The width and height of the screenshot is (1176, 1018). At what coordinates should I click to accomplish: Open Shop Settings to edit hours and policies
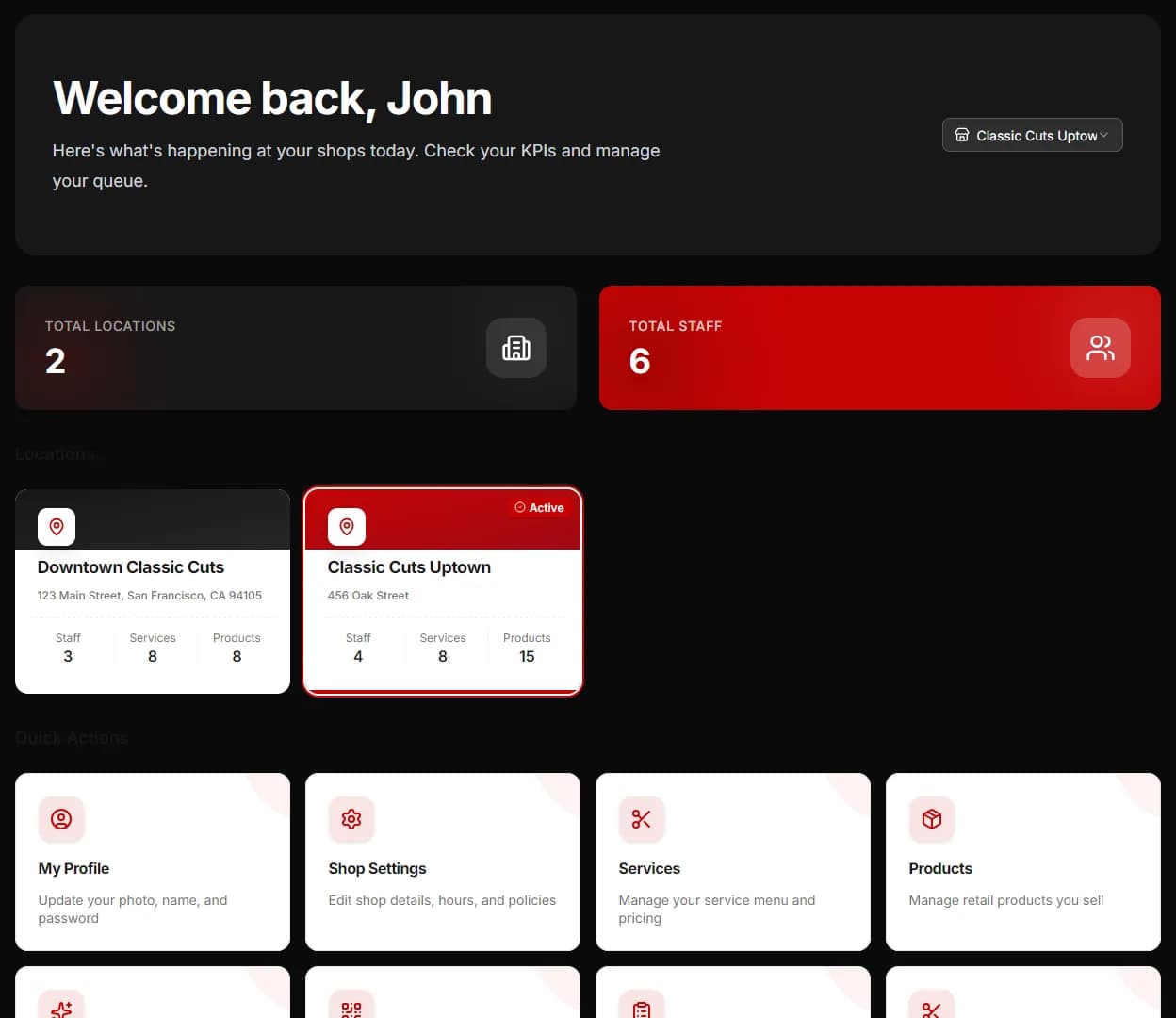(442, 862)
